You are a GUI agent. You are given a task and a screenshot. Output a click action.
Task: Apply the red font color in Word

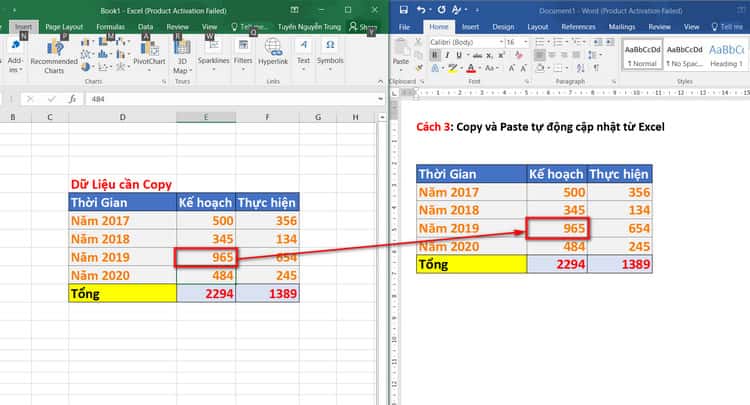click(x=471, y=68)
